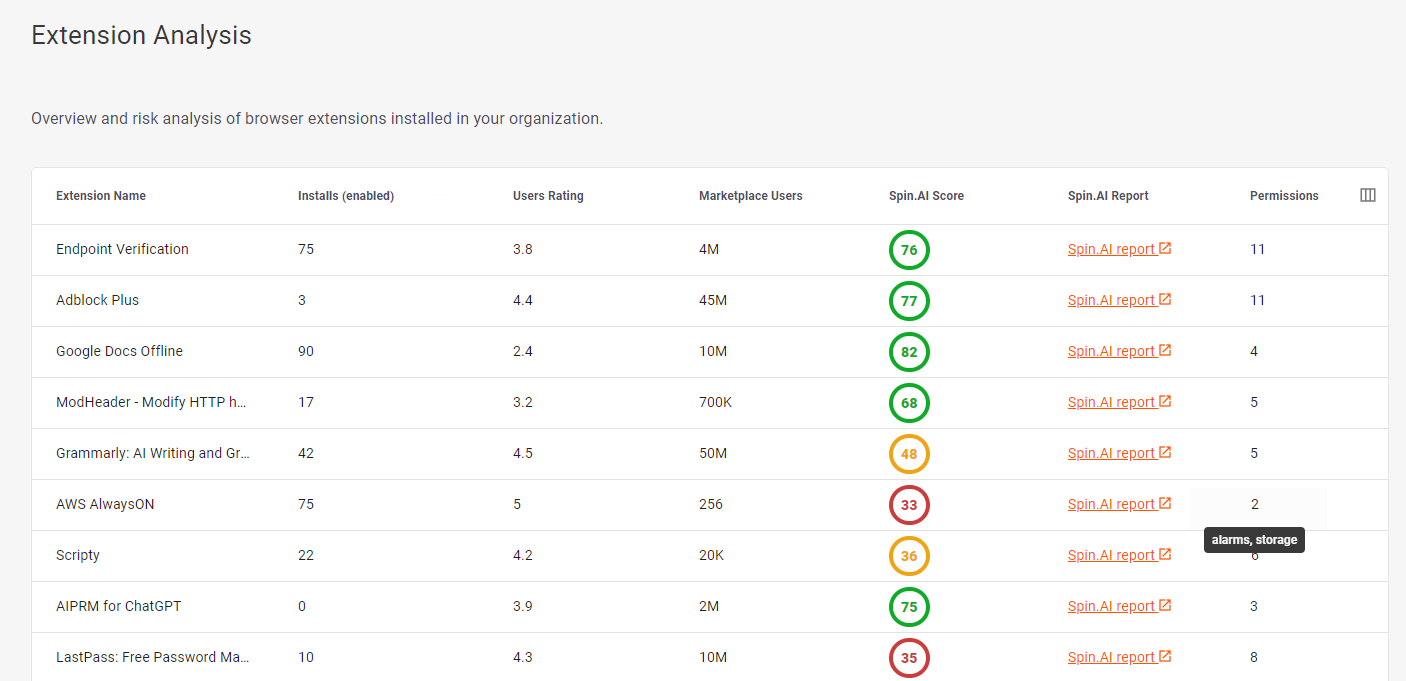Click the score 33 badge for AWS AlwaysON

(x=909, y=505)
